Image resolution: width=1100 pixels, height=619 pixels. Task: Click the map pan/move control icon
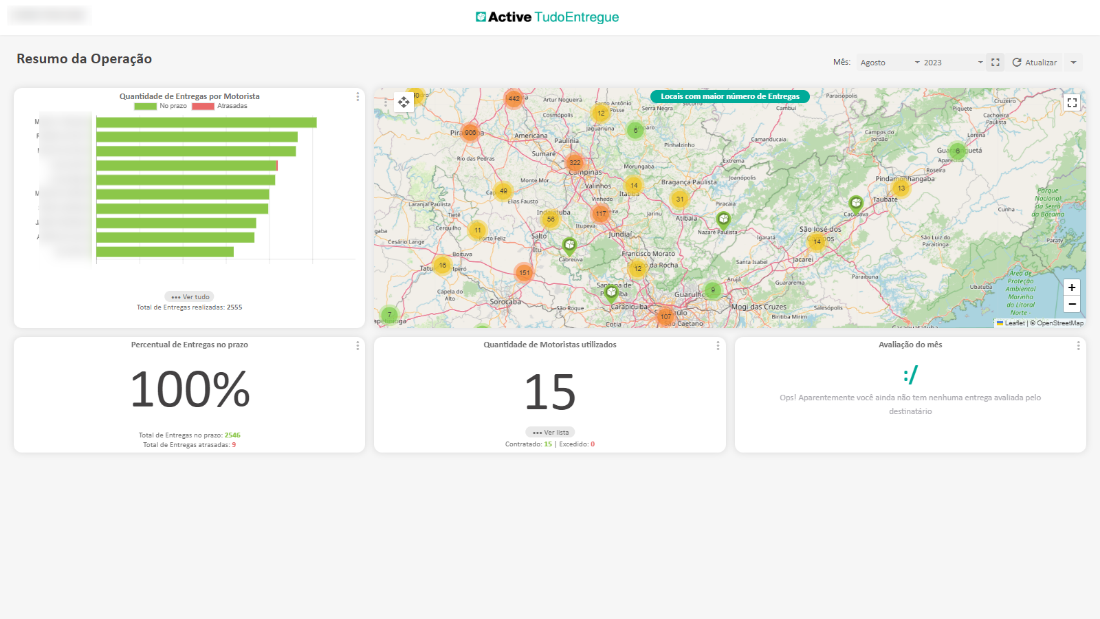(404, 102)
